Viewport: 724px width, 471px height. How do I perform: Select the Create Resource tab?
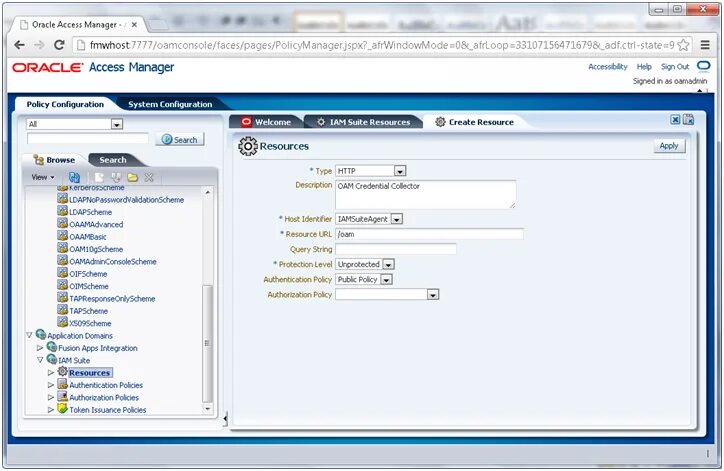tap(475, 122)
